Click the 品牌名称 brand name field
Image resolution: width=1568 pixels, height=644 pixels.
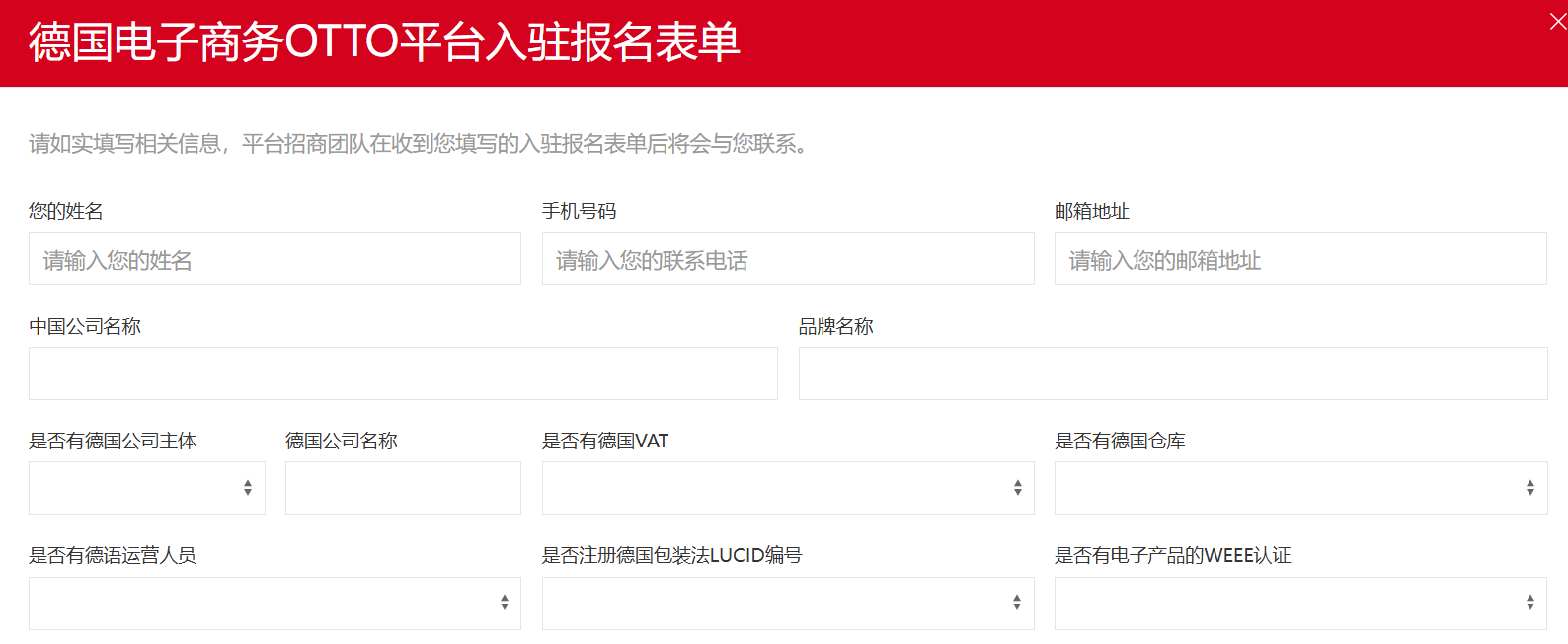pyautogui.click(x=1173, y=373)
